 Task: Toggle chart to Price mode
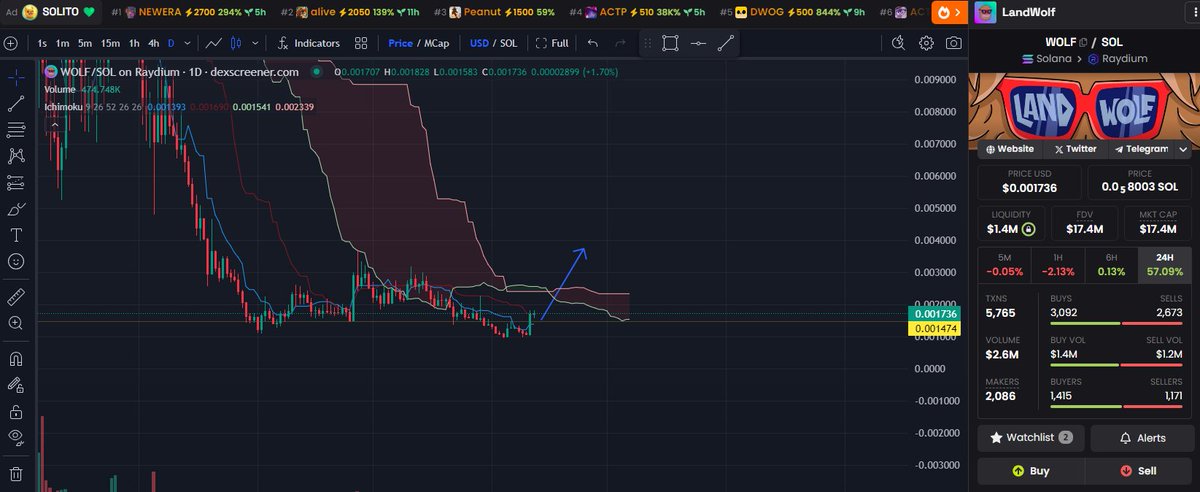click(401, 43)
